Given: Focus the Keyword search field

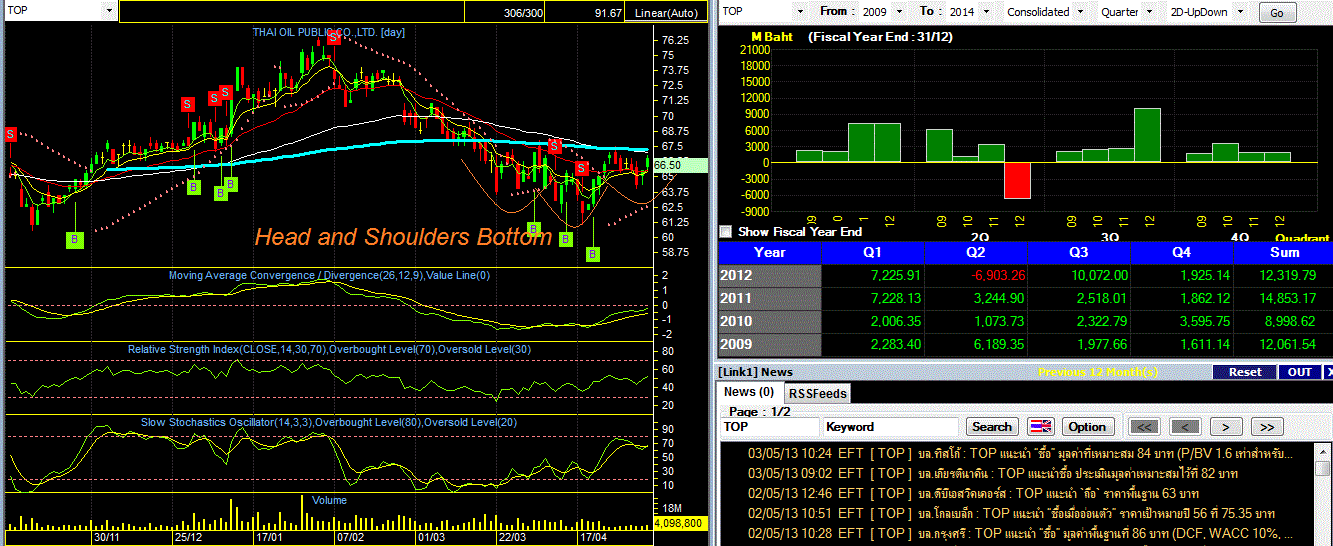Looking at the screenshot, I should (x=891, y=427).
